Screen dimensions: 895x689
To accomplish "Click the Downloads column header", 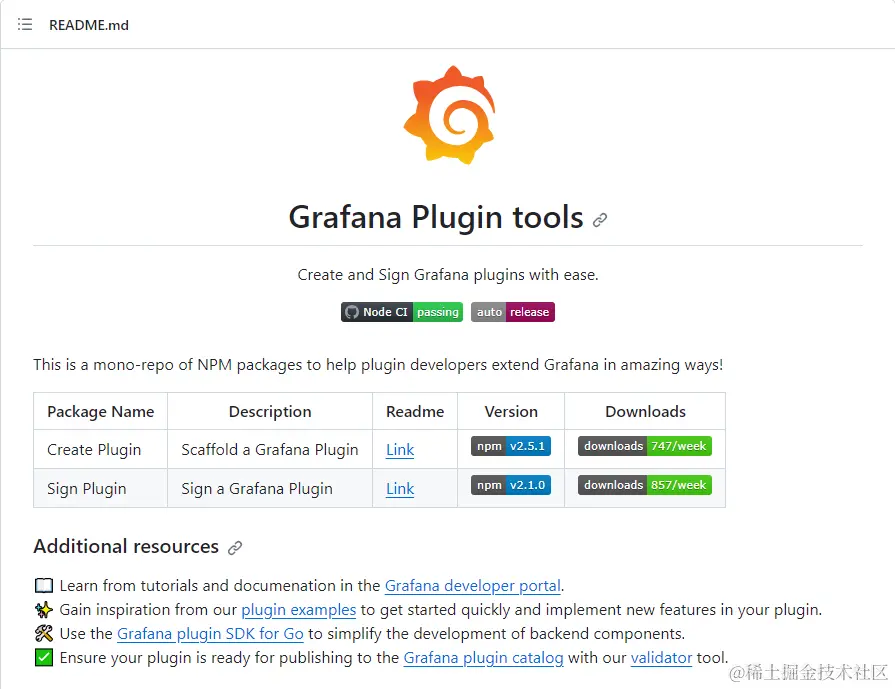I will (x=645, y=412).
